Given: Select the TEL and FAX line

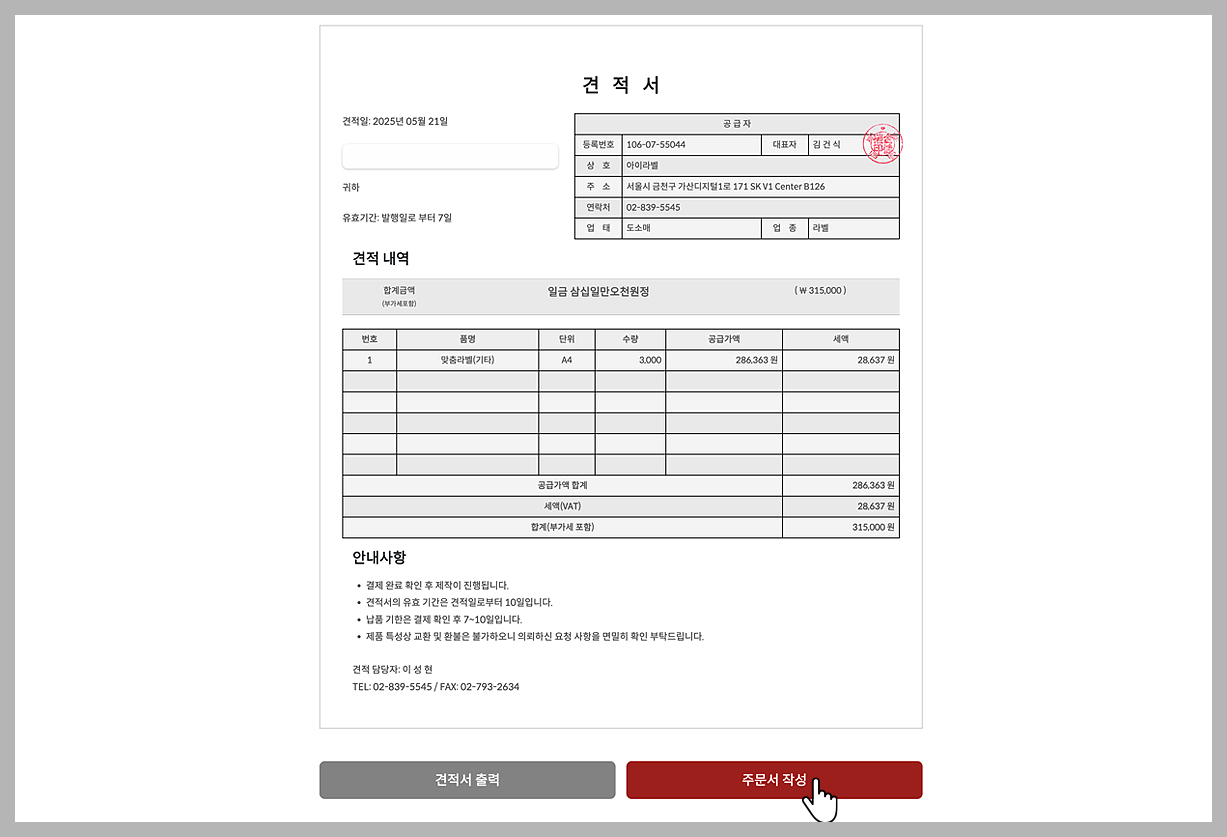Looking at the screenshot, I should (436, 687).
